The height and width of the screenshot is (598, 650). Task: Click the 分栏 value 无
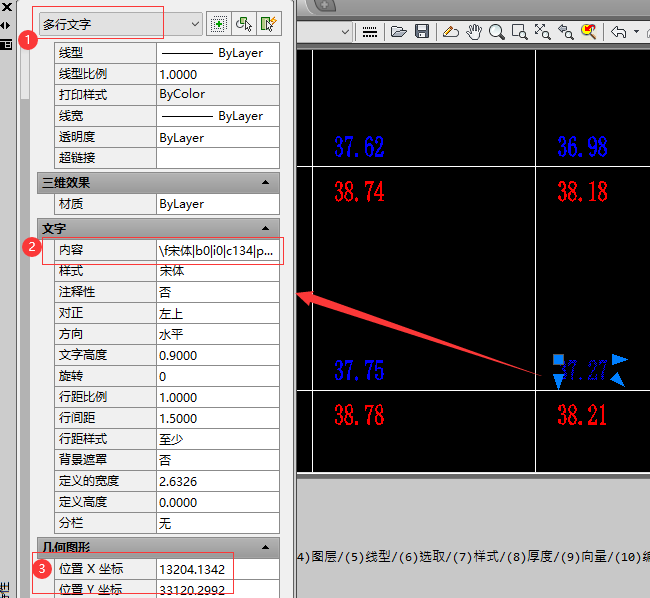point(218,523)
